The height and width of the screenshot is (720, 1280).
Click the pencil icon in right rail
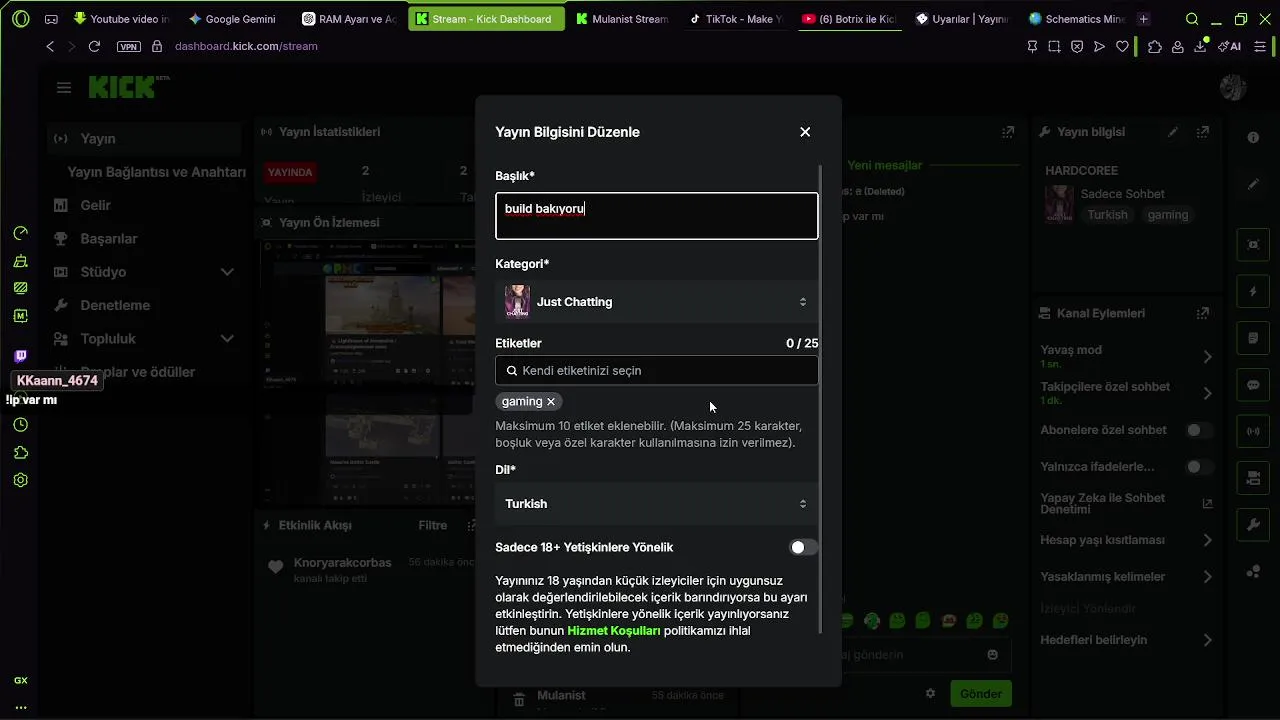[1253, 185]
